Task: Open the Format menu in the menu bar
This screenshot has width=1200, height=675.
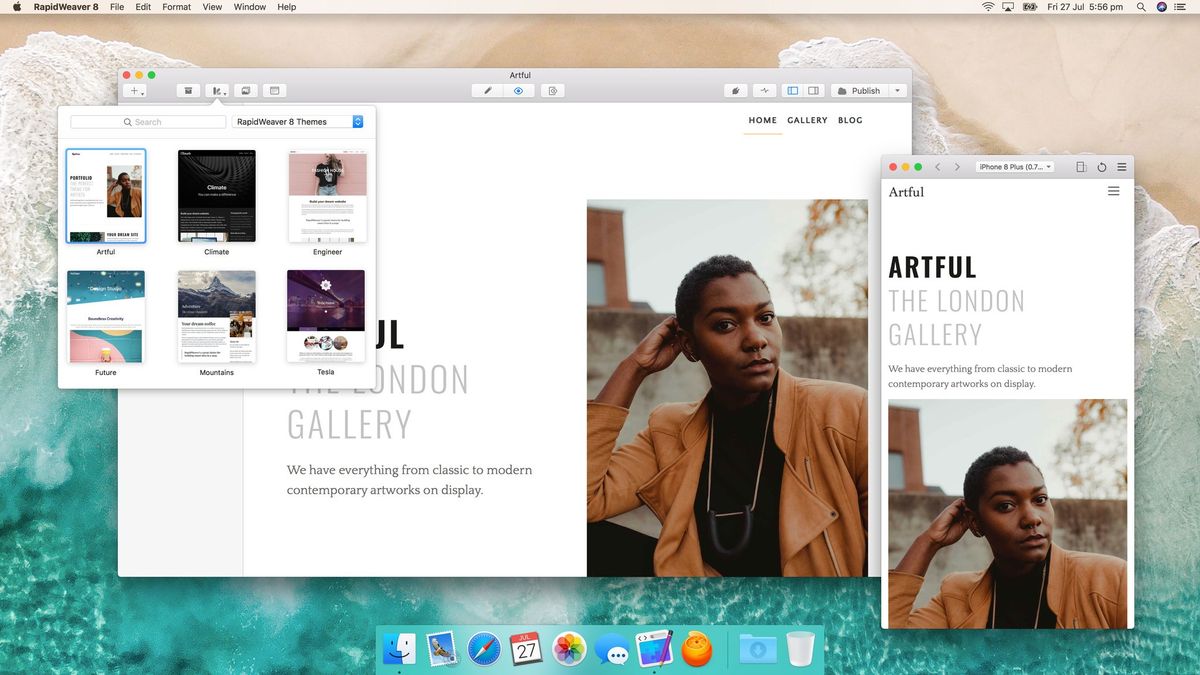Action: [x=176, y=7]
